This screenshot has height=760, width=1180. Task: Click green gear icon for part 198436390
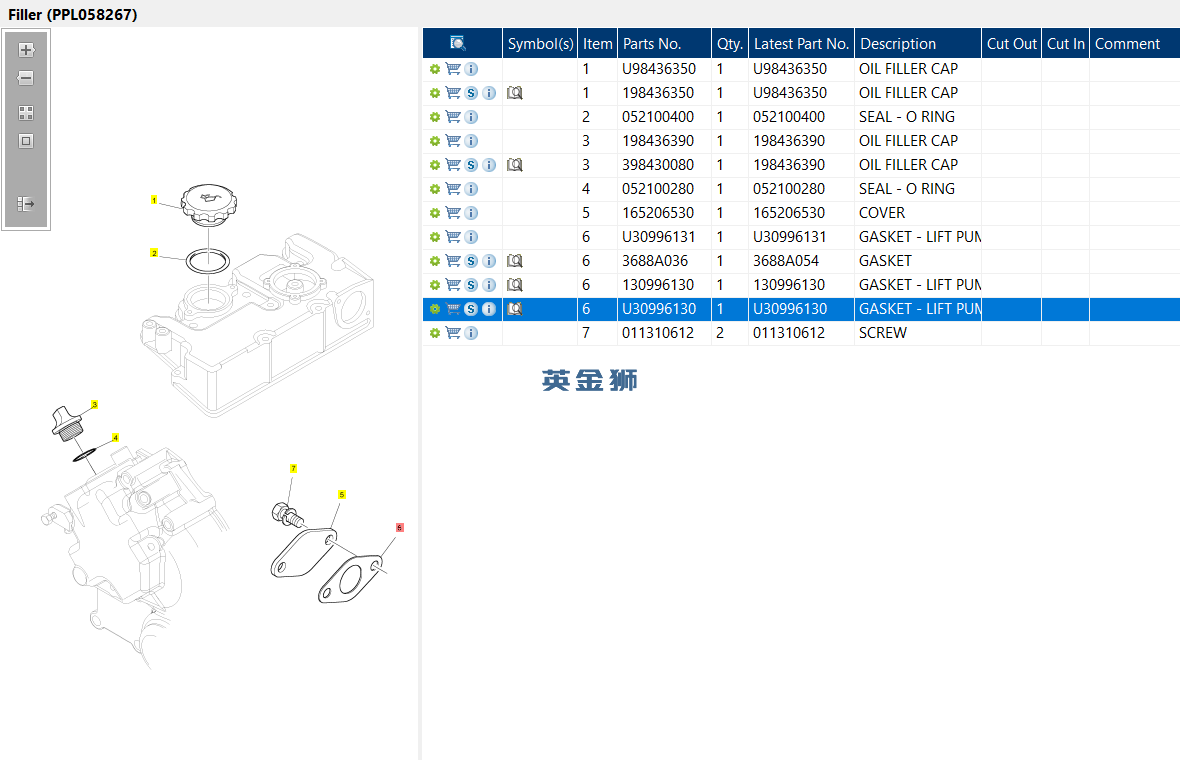434,141
